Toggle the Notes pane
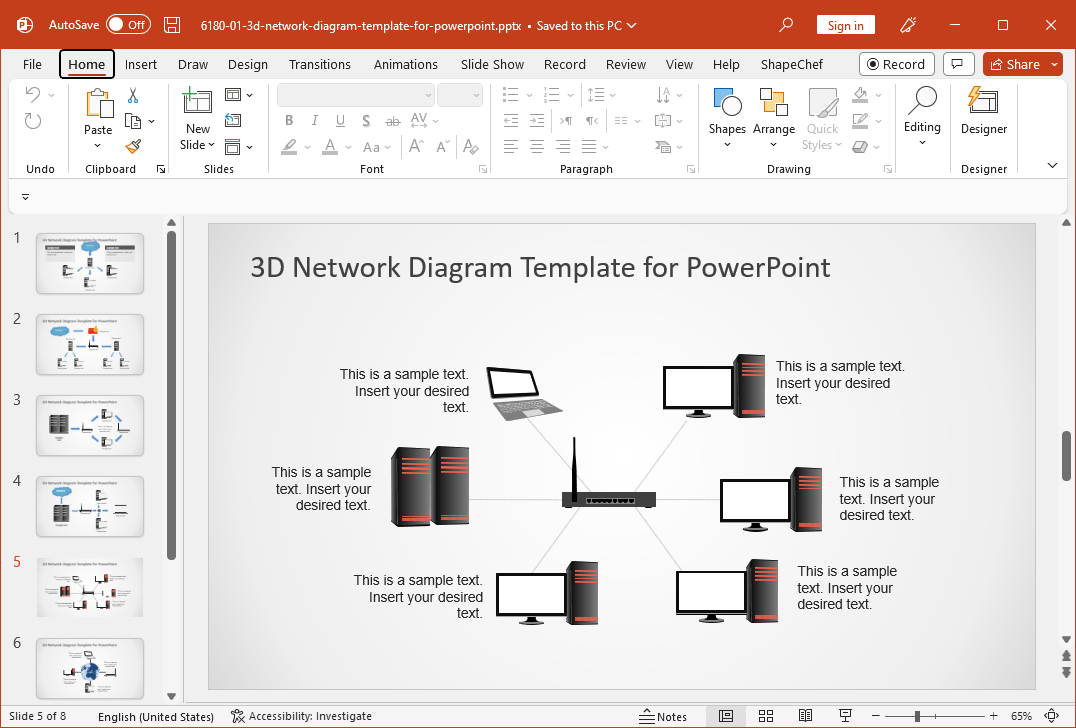The height and width of the screenshot is (728, 1076). [663, 716]
